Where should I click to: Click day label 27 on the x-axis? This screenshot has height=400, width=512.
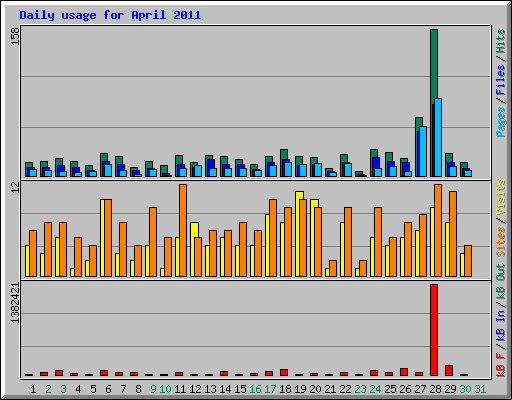(x=420, y=389)
